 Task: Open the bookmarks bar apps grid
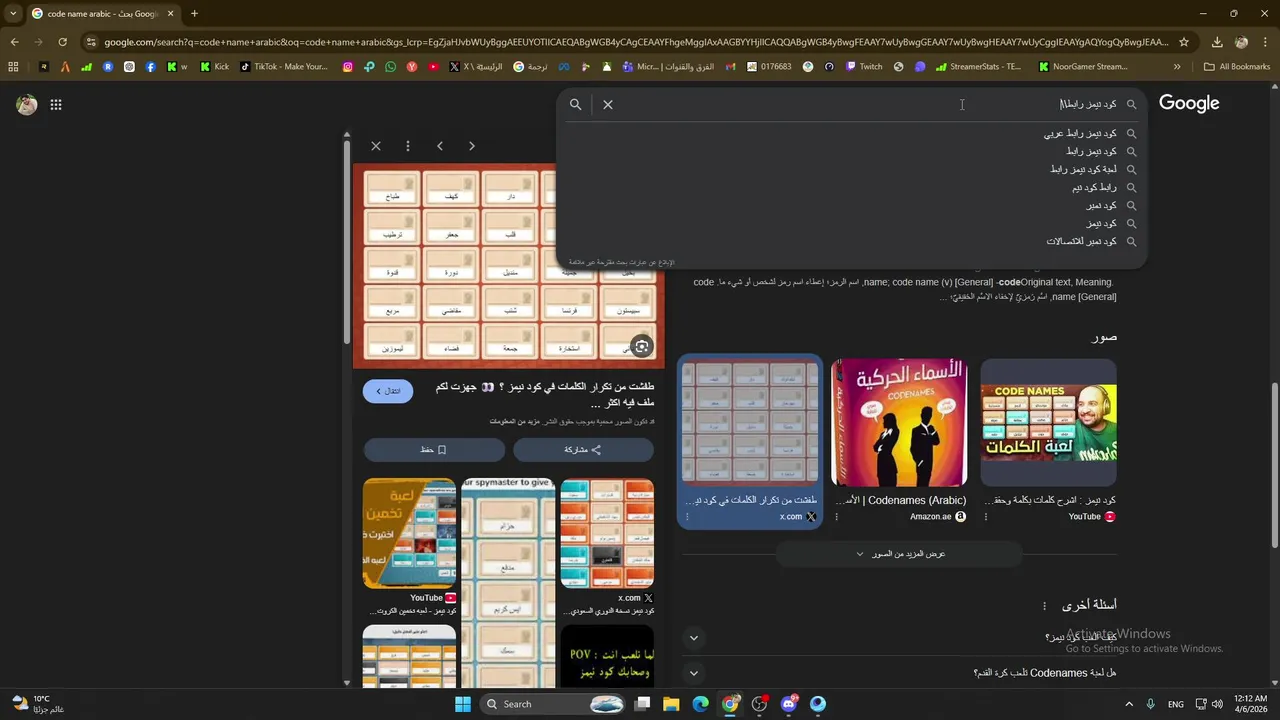pyautogui.click(x=13, y=67)
